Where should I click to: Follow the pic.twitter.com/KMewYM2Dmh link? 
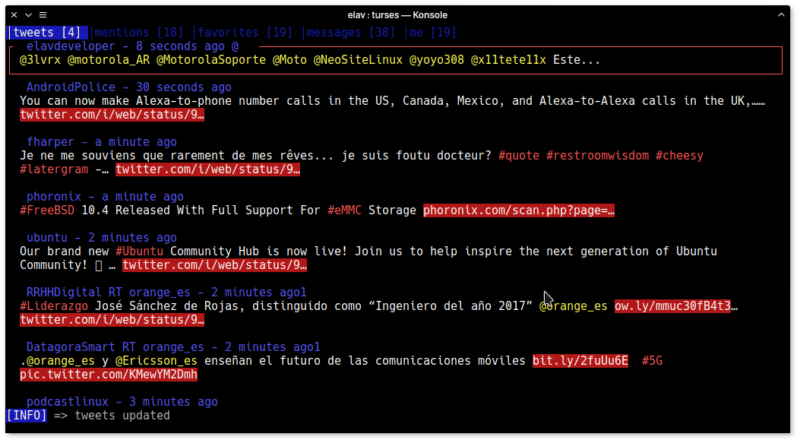[108, 374]
